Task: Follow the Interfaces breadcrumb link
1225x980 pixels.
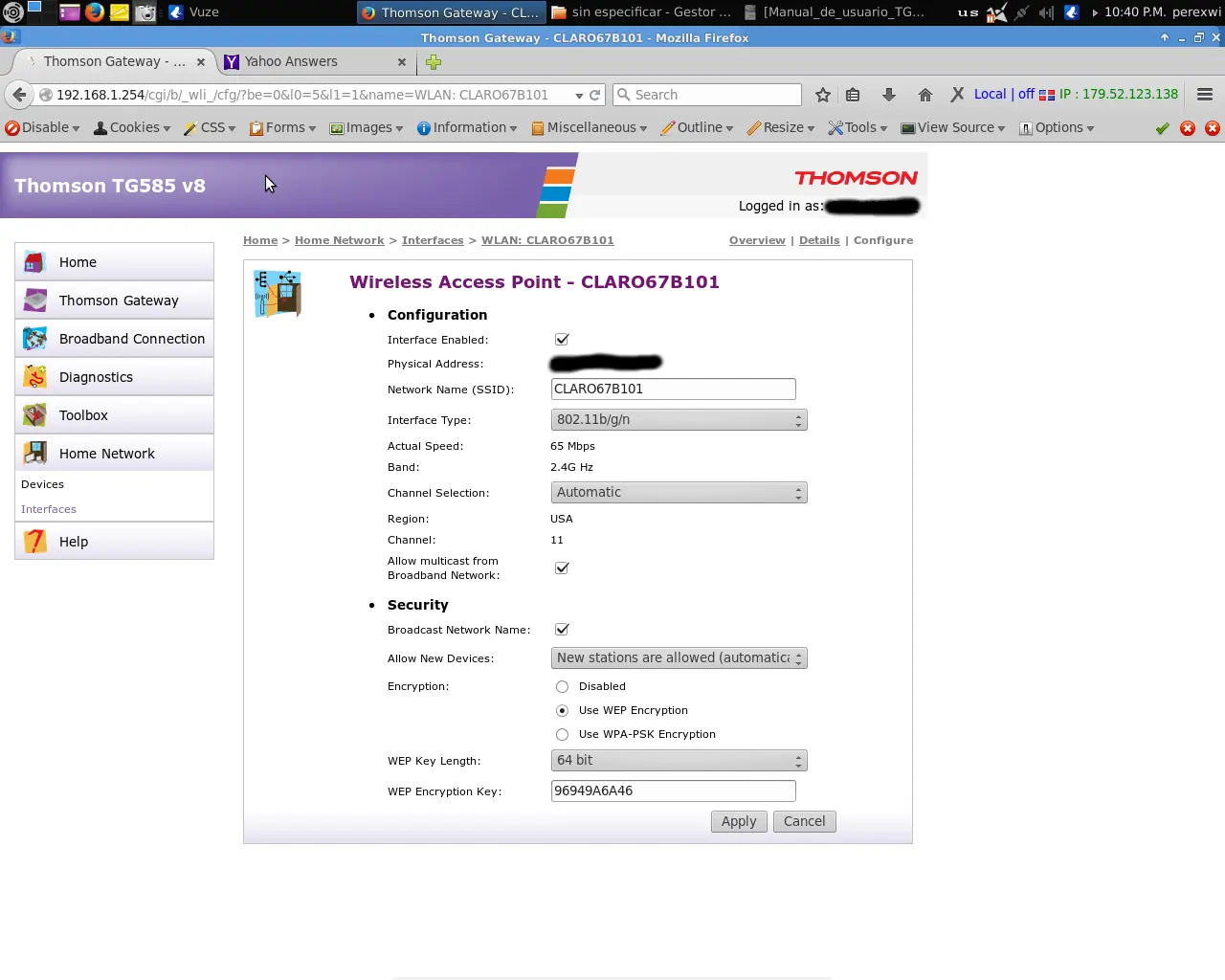Action: click(433, 241)
